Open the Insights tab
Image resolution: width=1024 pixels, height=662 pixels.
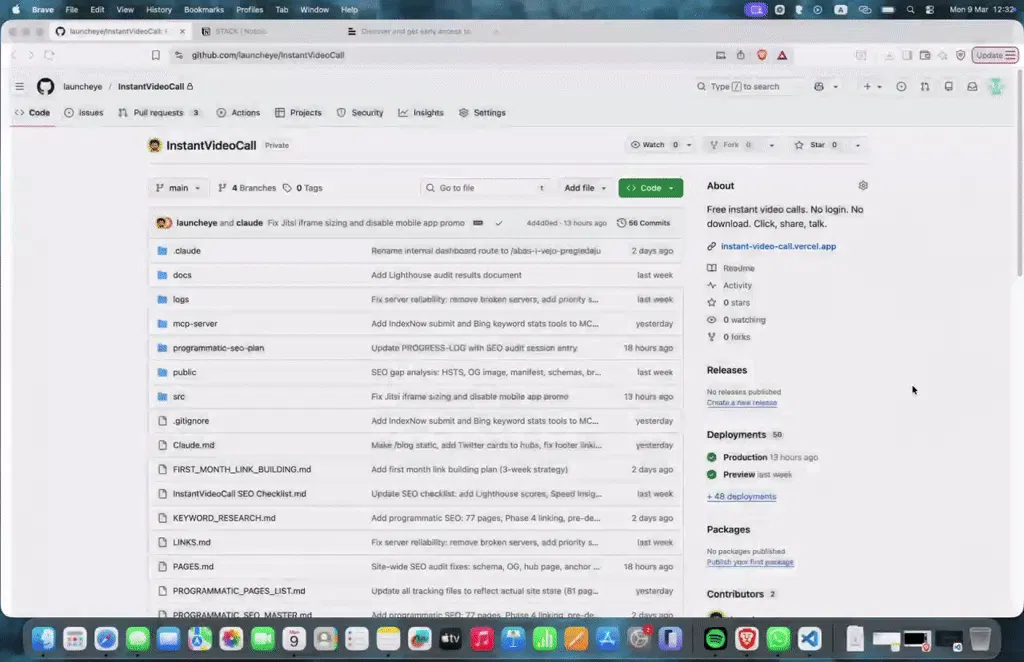pyautogui.click(x=421, y=113)
